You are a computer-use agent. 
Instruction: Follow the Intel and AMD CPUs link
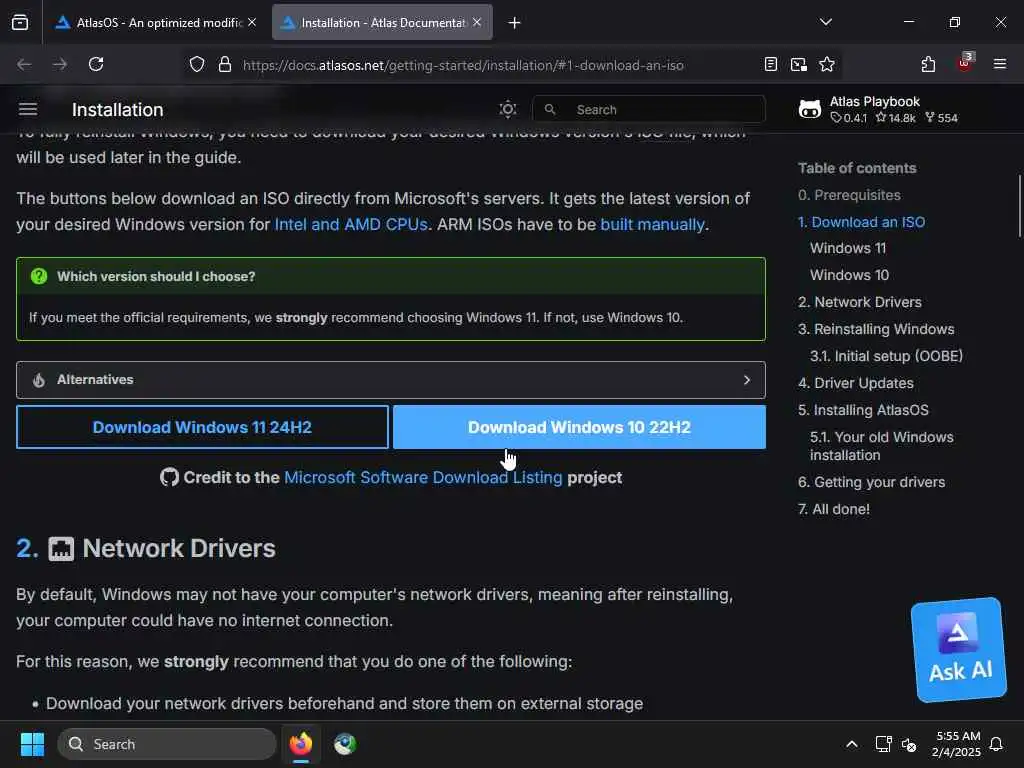[351, 225]
